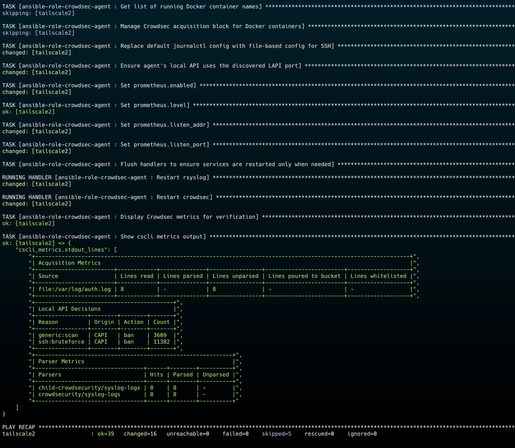Click the 'Ensure agent's local API uses' task line

coord(258,66)
